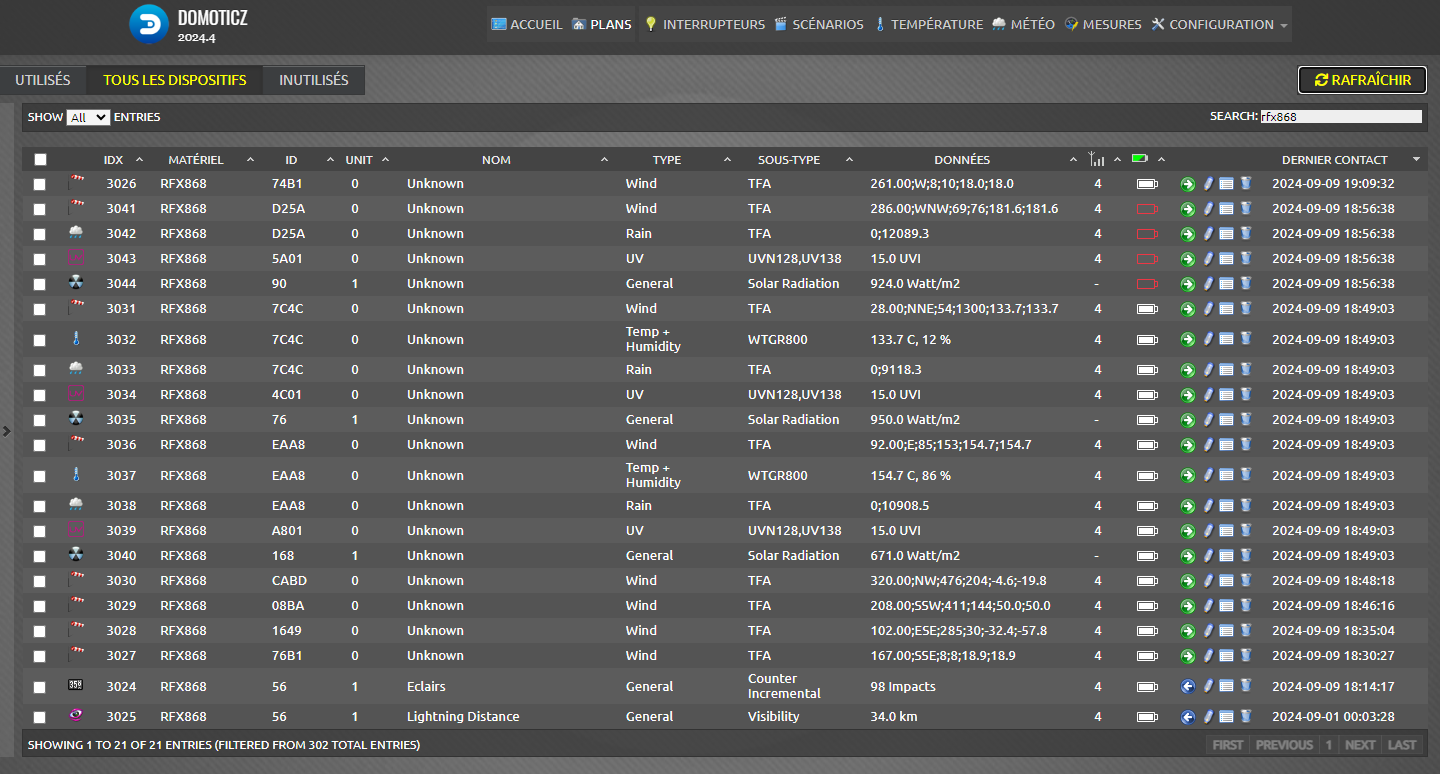Open the log icon for idx 3032
Viewport: 1440px width, 774px height.
[x=1226, y=340]
